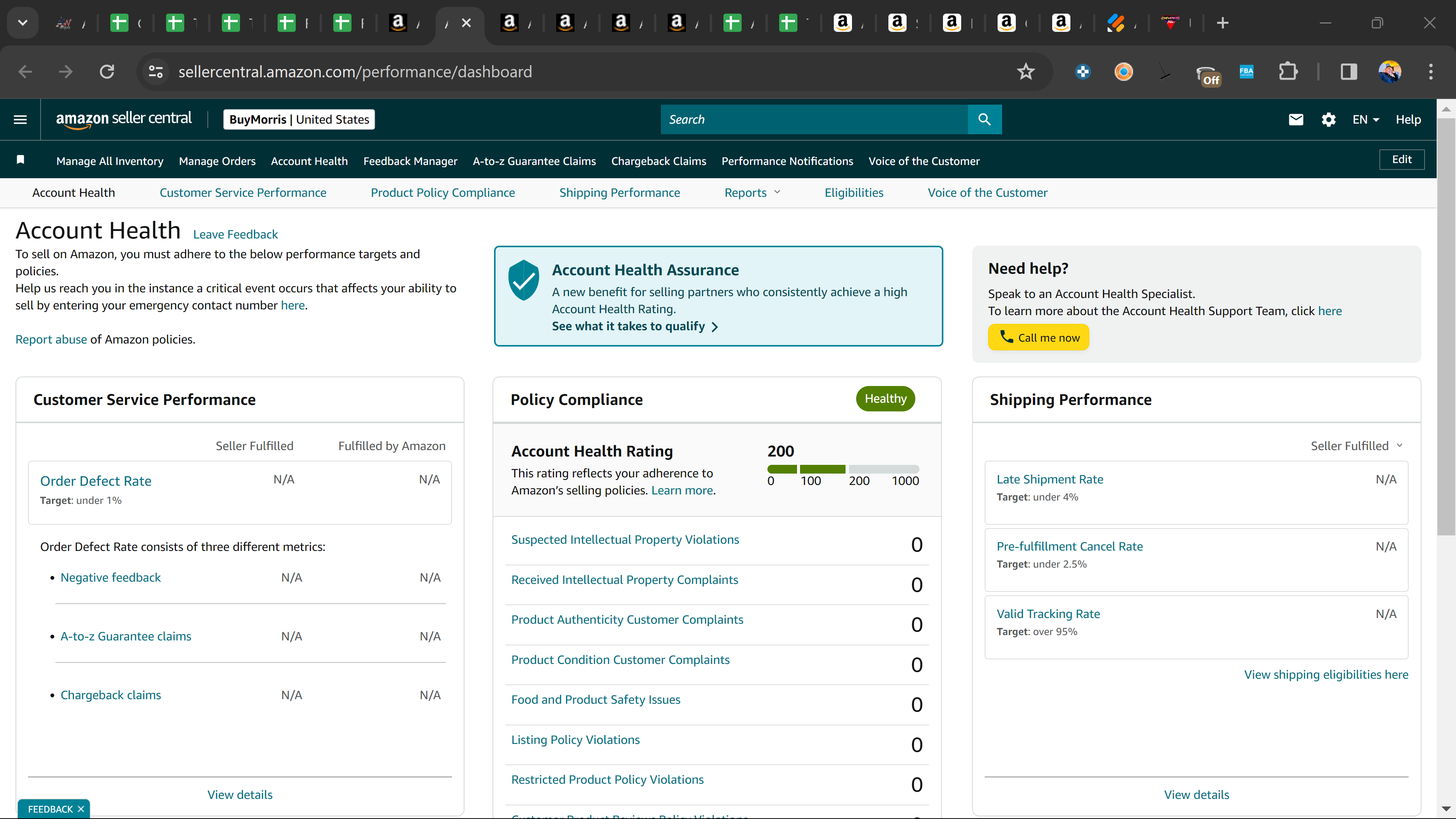Viewport: 1456px width, 819px height.
Task: Close the active browser tab
Action: pos(466,23)
